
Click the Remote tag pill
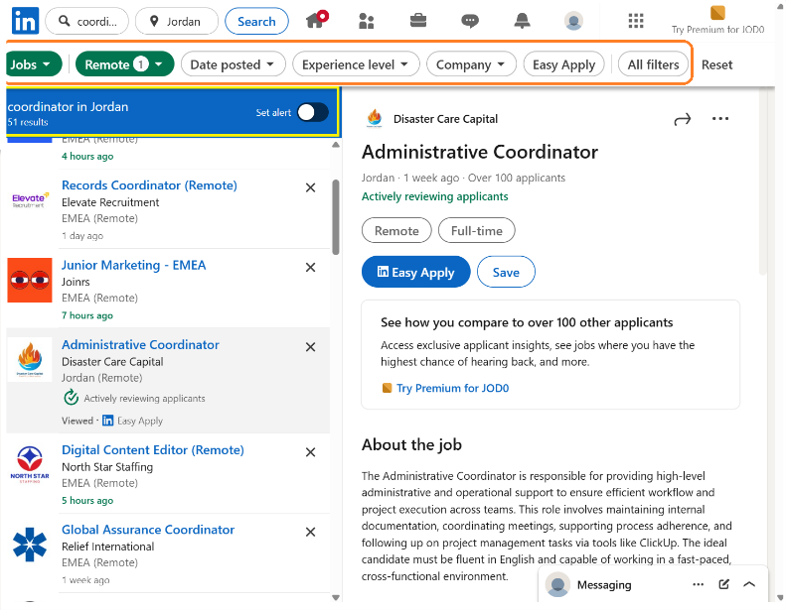tap(397, 231)
